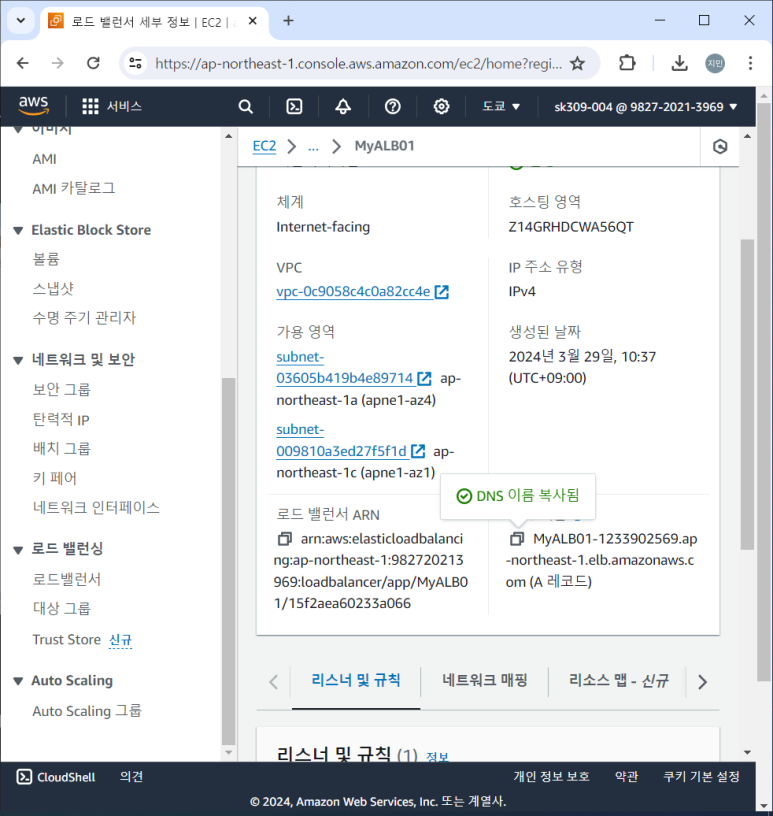Open browser downloads icon
The width and height of the screenshot is (773, 816).
click(x=679, y=63)
